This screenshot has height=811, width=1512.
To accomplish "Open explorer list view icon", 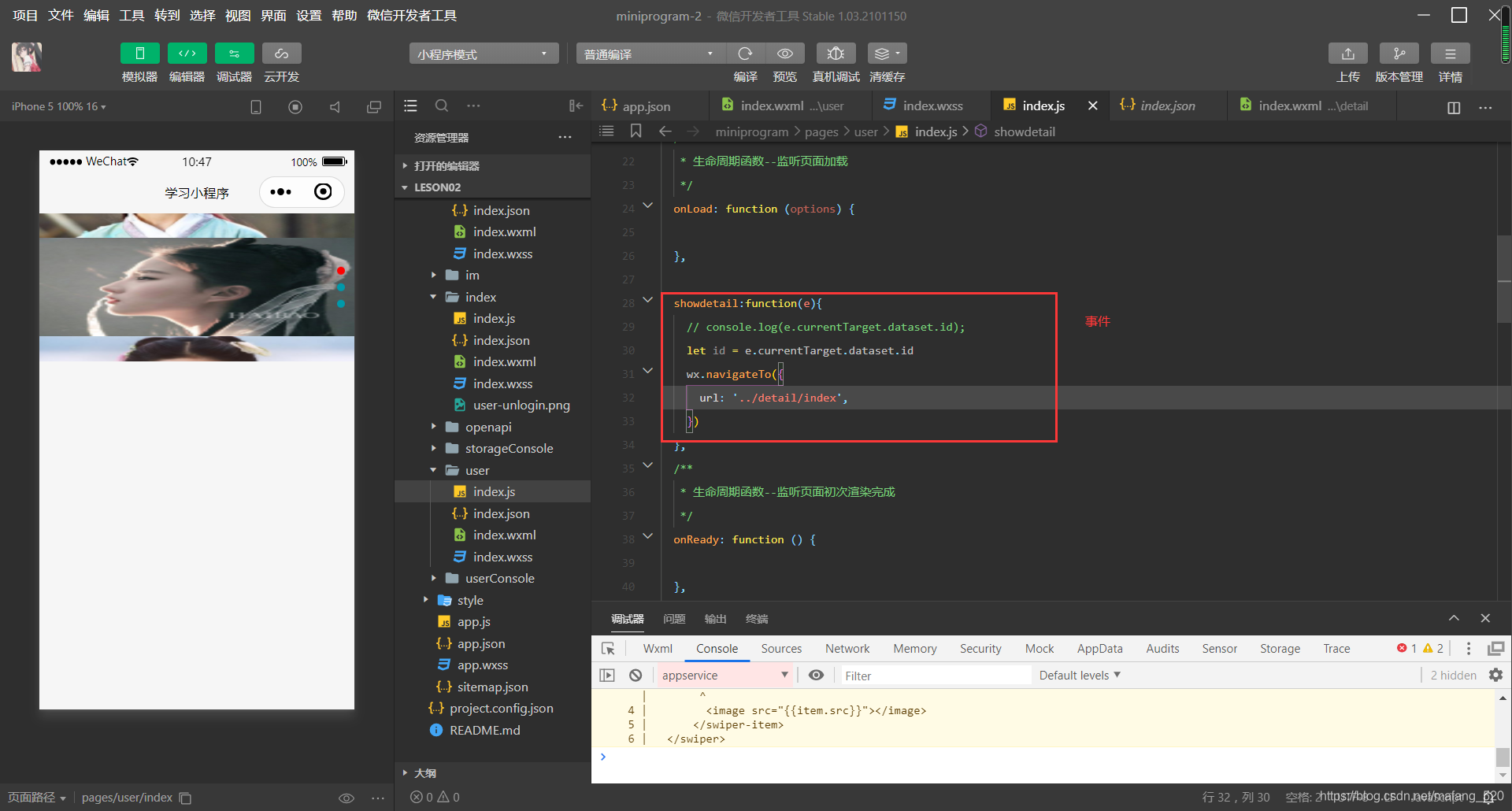I will [x=410, y=106].
